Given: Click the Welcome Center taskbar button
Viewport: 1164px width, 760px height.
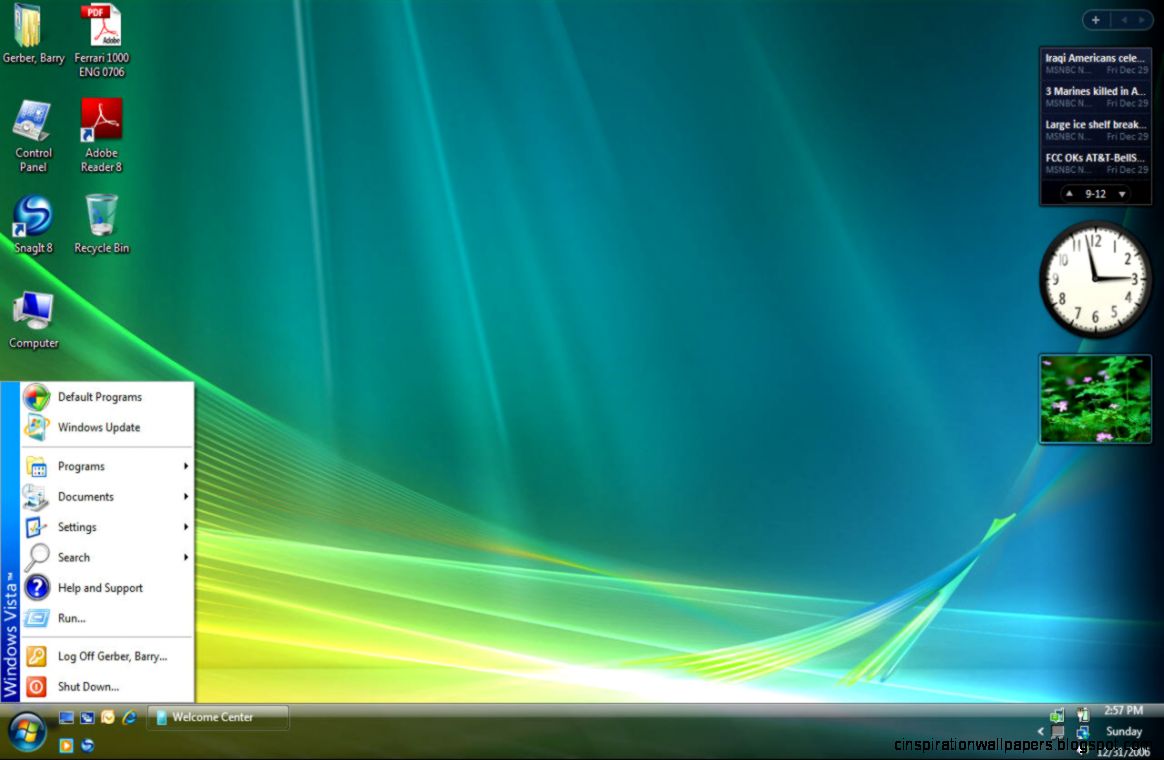Looking at the screenshot, I should click(218, 717).
